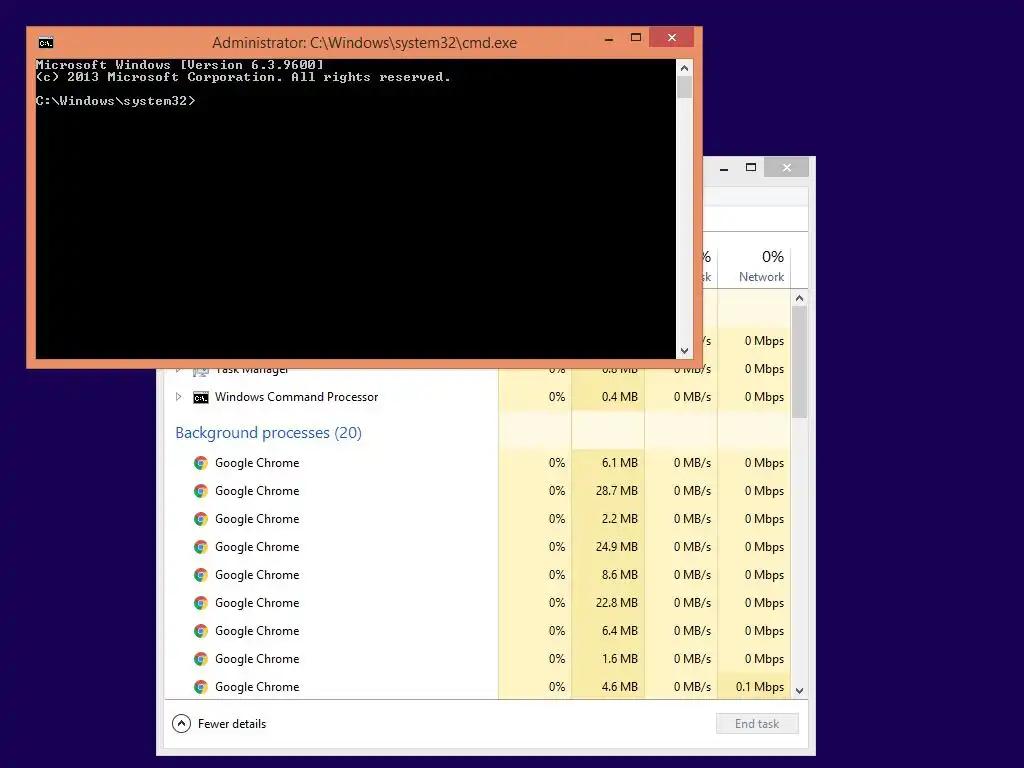Maximize the Task Manager window

(751, 168)
